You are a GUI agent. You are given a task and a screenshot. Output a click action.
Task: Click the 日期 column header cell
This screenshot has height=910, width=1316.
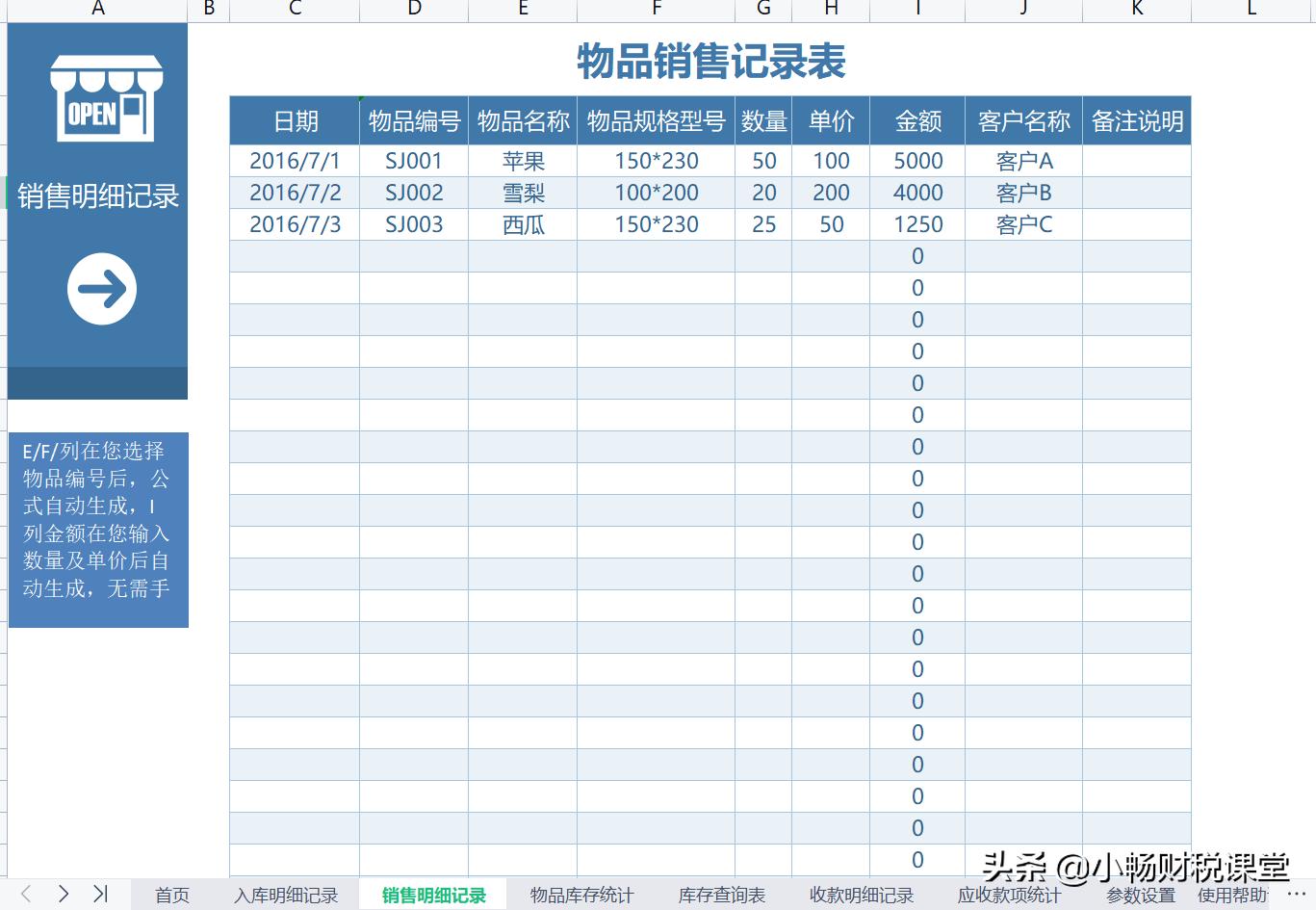pos(294,120)
